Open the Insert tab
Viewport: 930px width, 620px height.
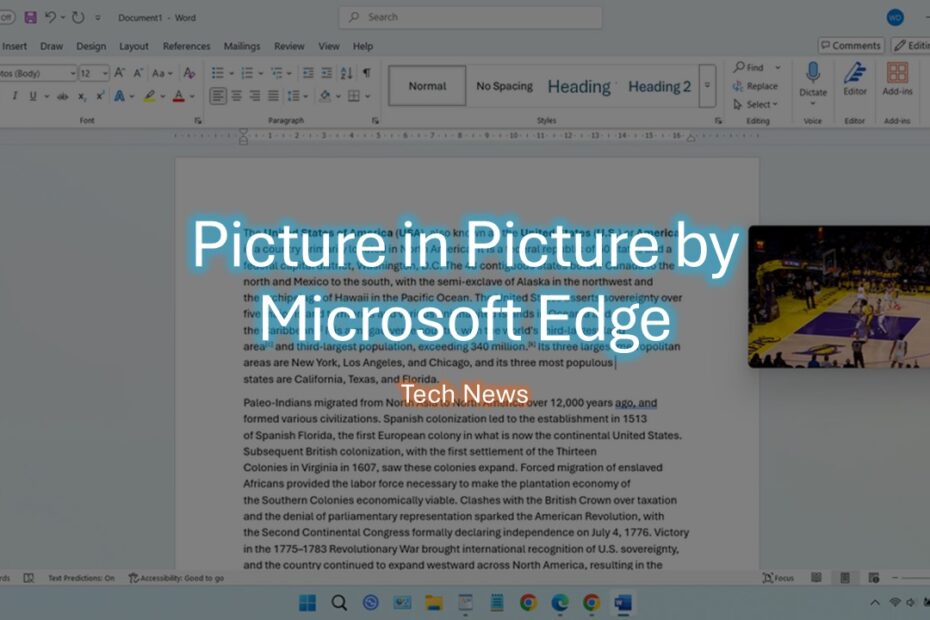point(14,46)
